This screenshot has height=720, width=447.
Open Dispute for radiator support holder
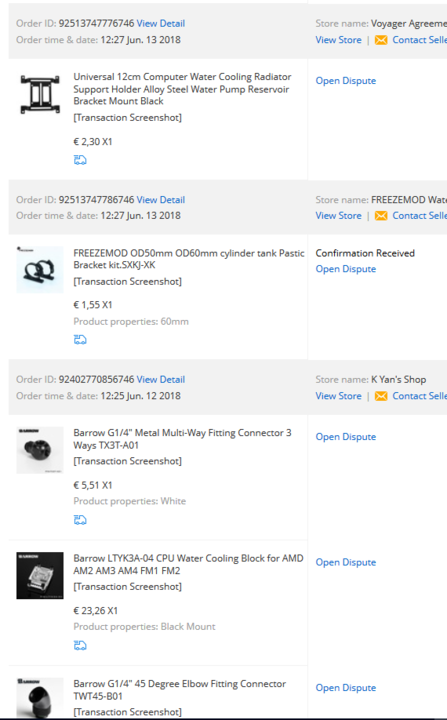point(345,81)
